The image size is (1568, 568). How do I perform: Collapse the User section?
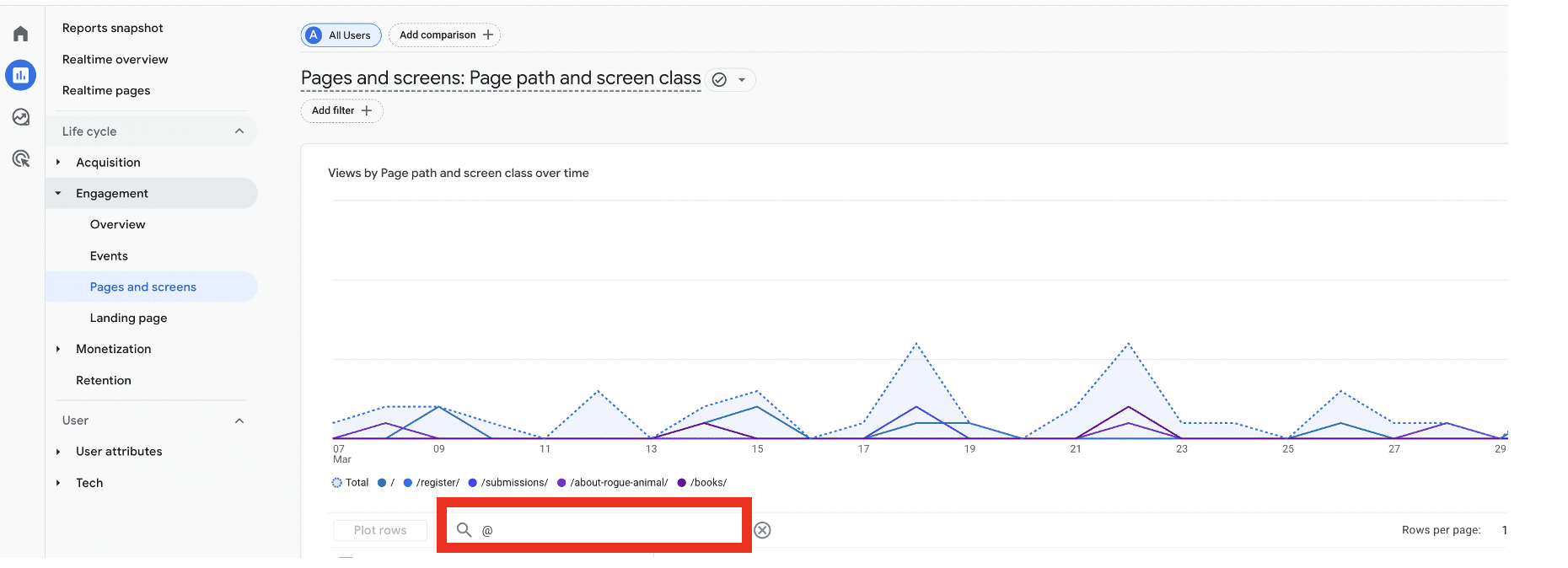[239, 421]
